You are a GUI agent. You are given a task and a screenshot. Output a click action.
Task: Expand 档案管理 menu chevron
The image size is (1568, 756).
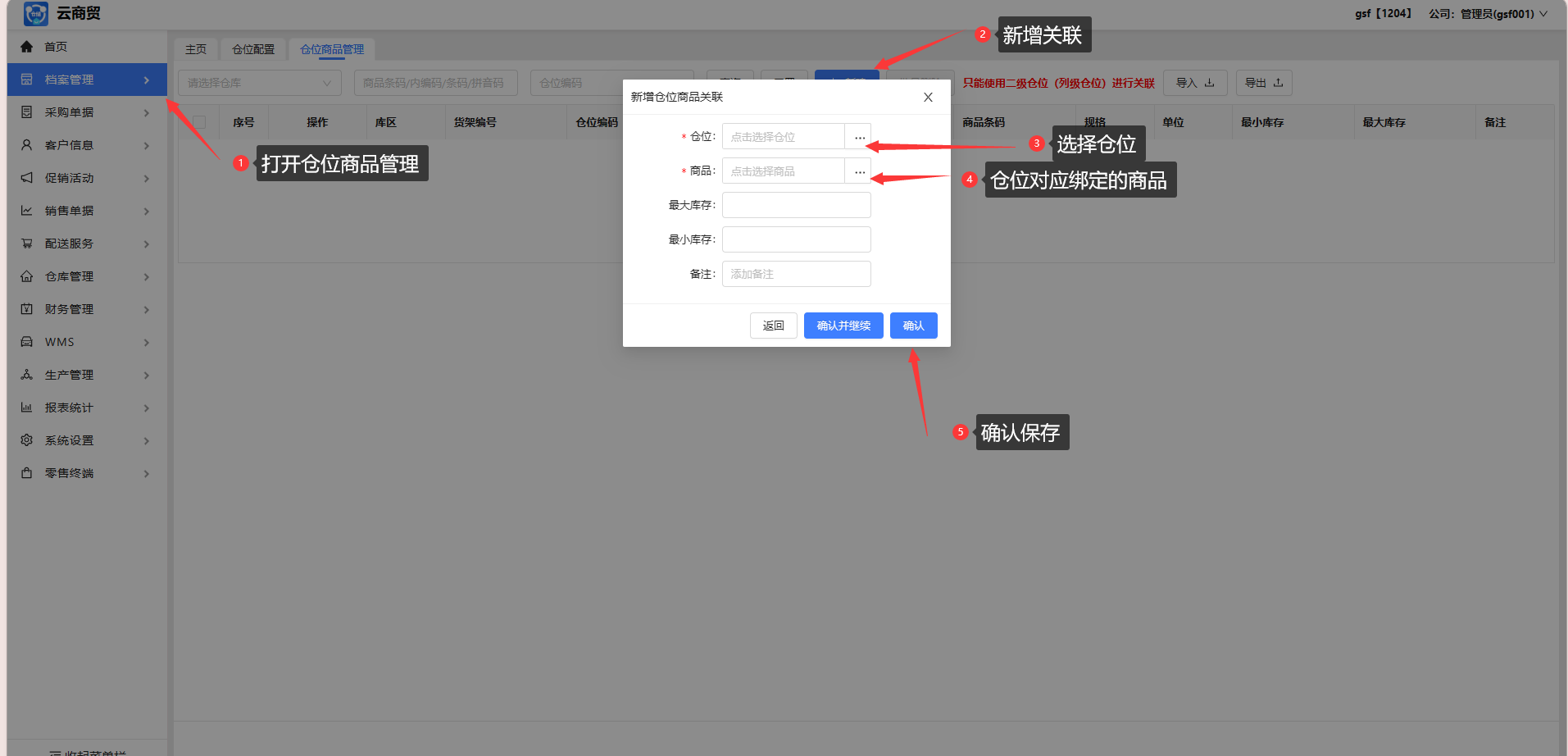[147, 80]
